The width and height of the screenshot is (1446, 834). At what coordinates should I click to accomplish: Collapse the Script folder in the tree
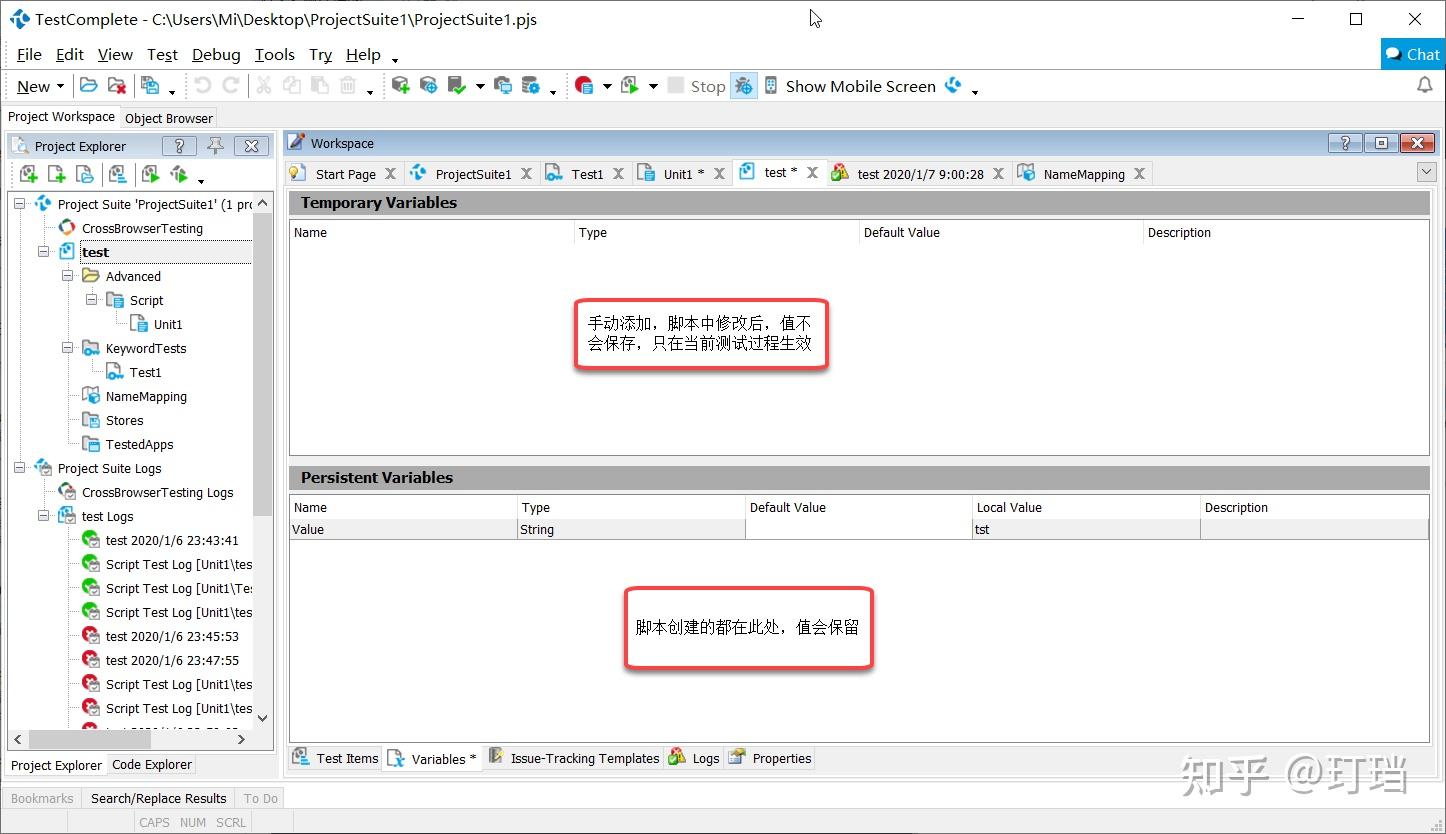[92, 300]
